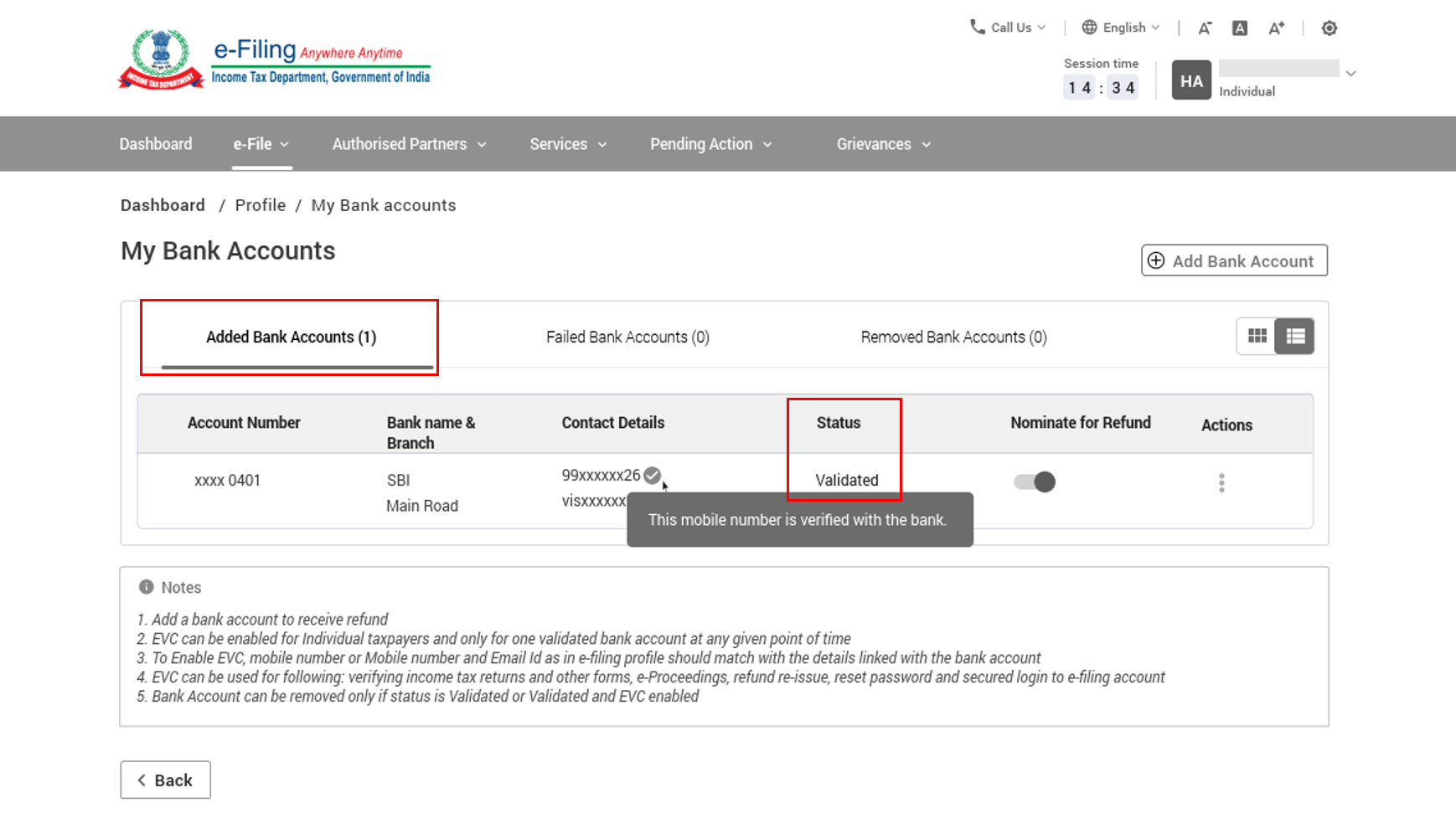Click the decrease font size icon

(x=1205, y=28)
